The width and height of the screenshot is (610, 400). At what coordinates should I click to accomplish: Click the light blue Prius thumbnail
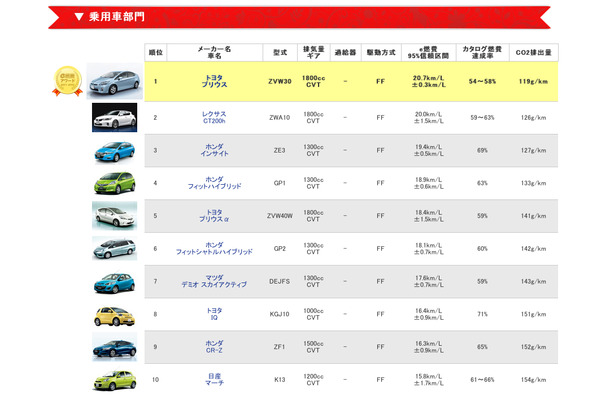click(115, 81)
